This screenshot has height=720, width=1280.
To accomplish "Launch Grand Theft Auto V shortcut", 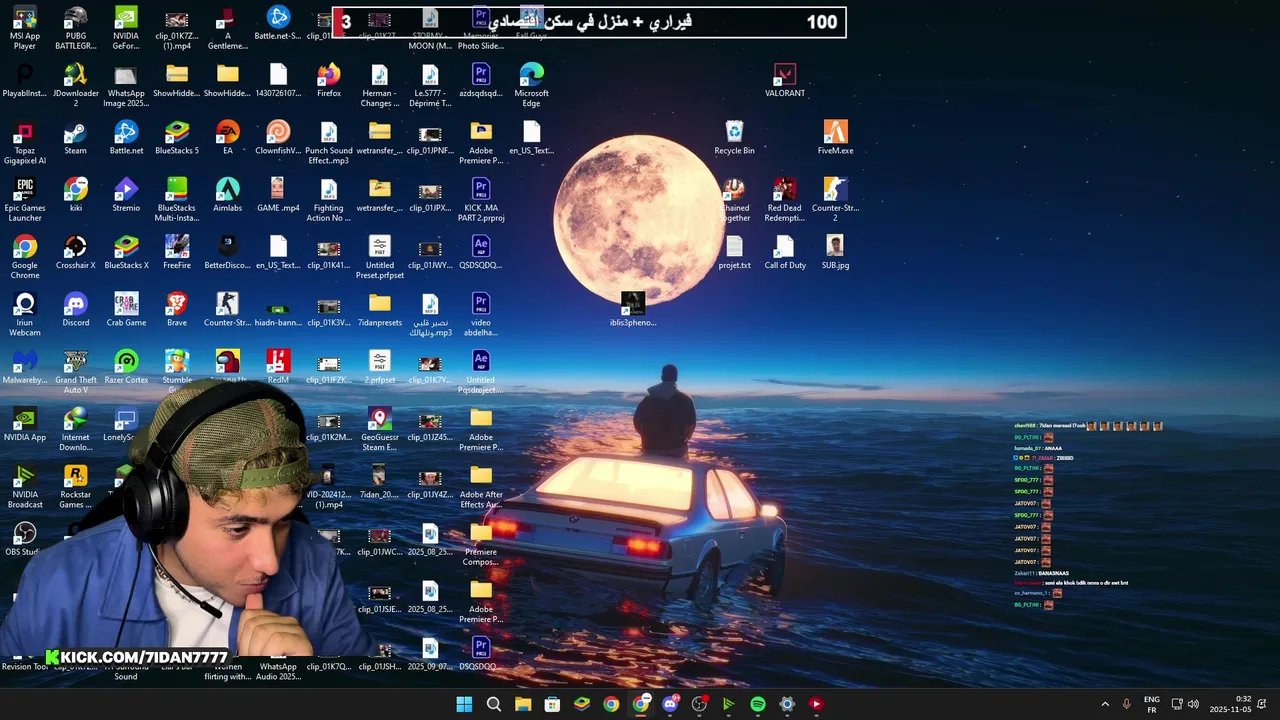I will click(75, 372).
